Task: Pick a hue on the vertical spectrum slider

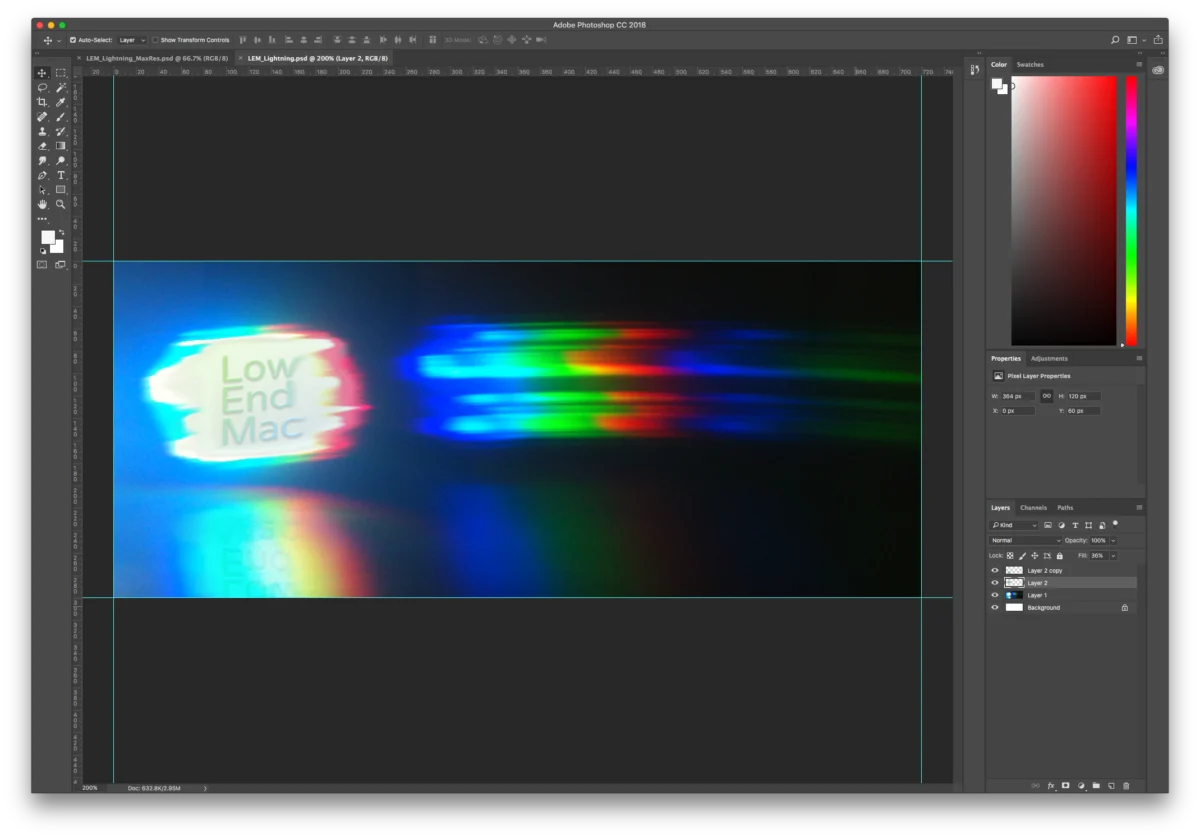Action: [x=1131, y=211]
